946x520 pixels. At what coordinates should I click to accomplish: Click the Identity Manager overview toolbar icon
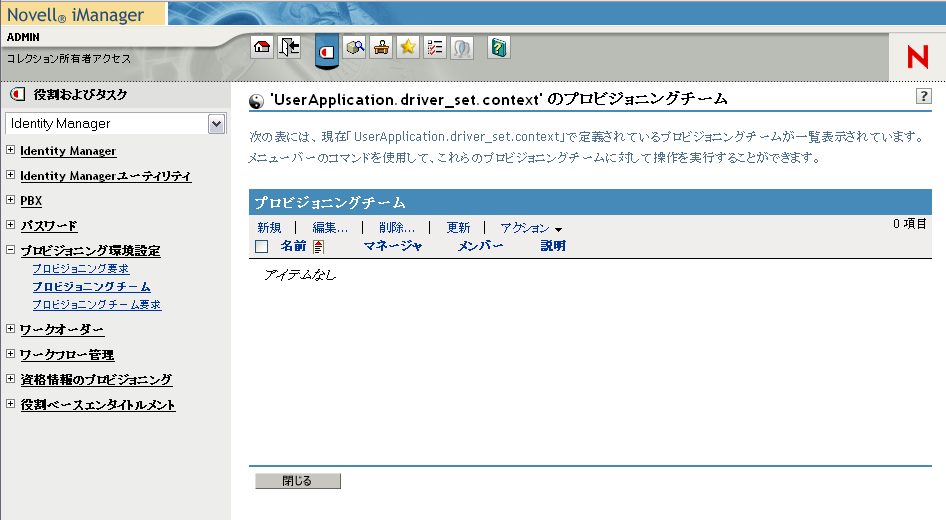pos(462,47)
